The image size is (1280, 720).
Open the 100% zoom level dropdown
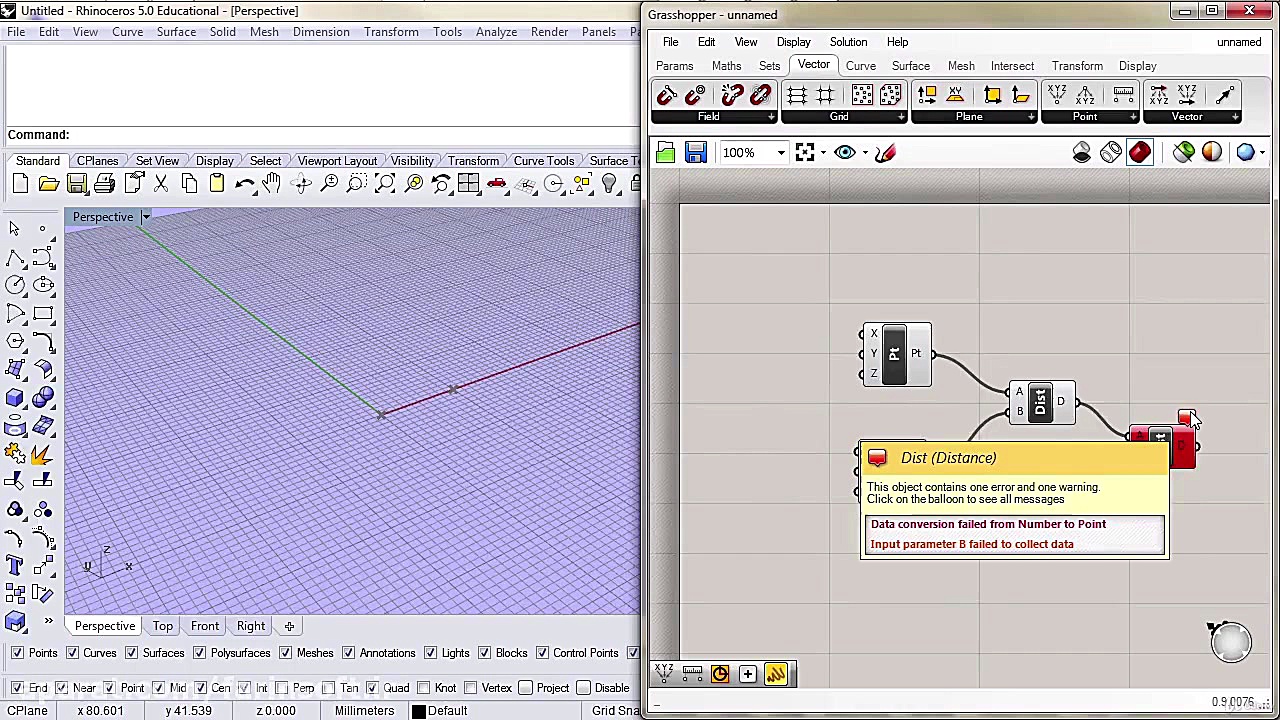point(781,152)
